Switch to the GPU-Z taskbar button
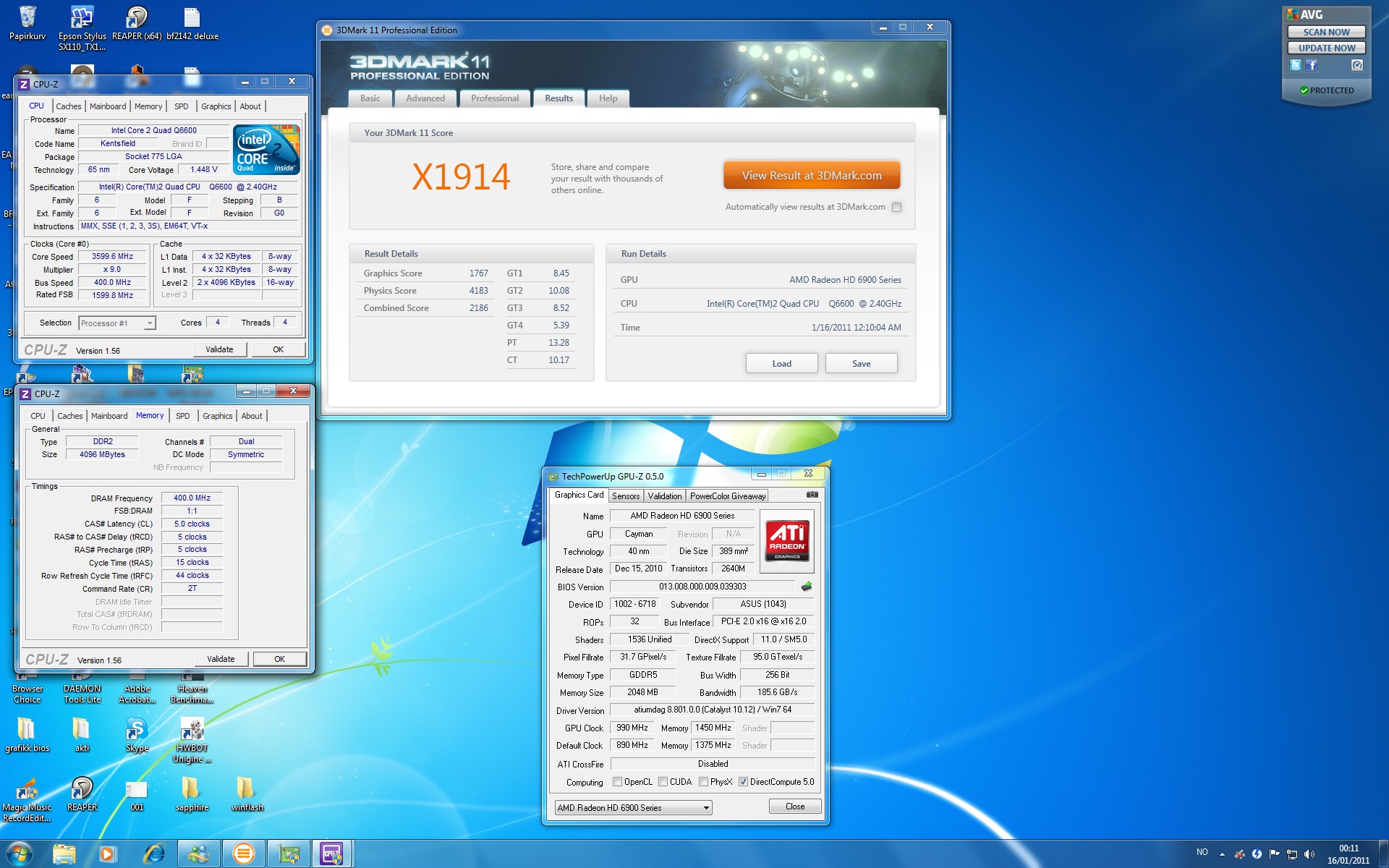 pyautogui.click(x=288, y=854)
